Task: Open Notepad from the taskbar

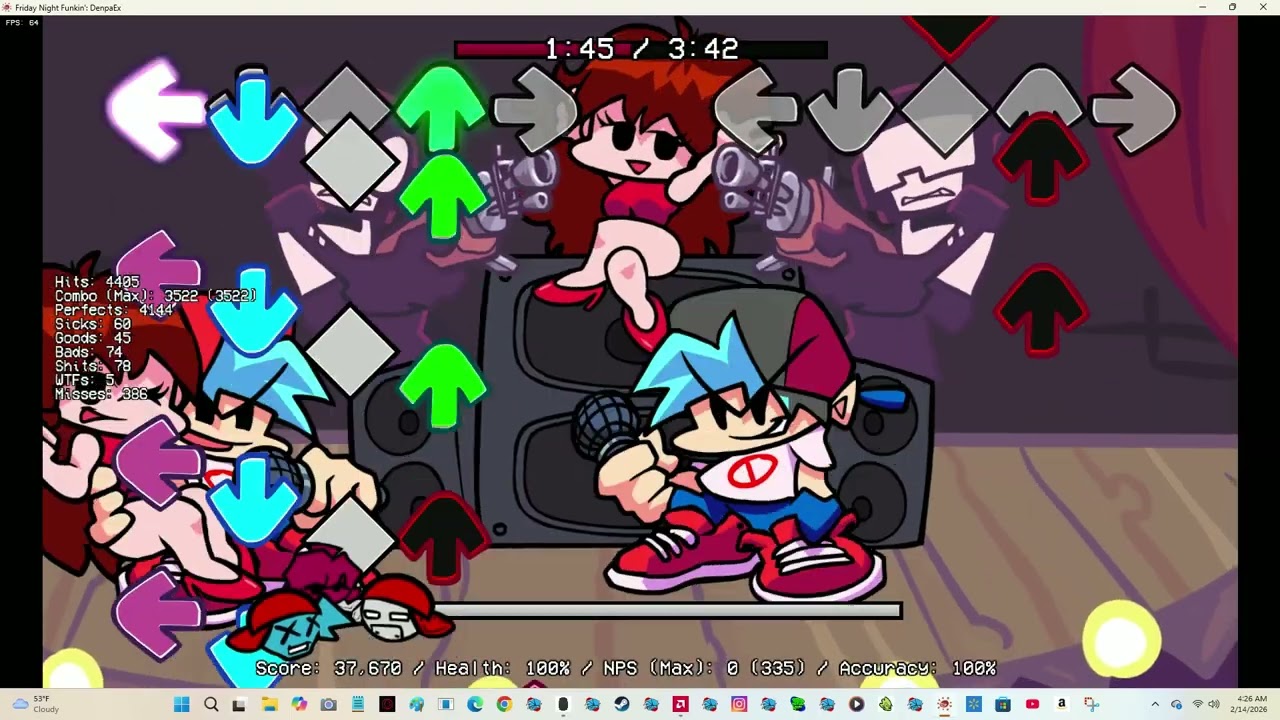Action: (358, 704)
